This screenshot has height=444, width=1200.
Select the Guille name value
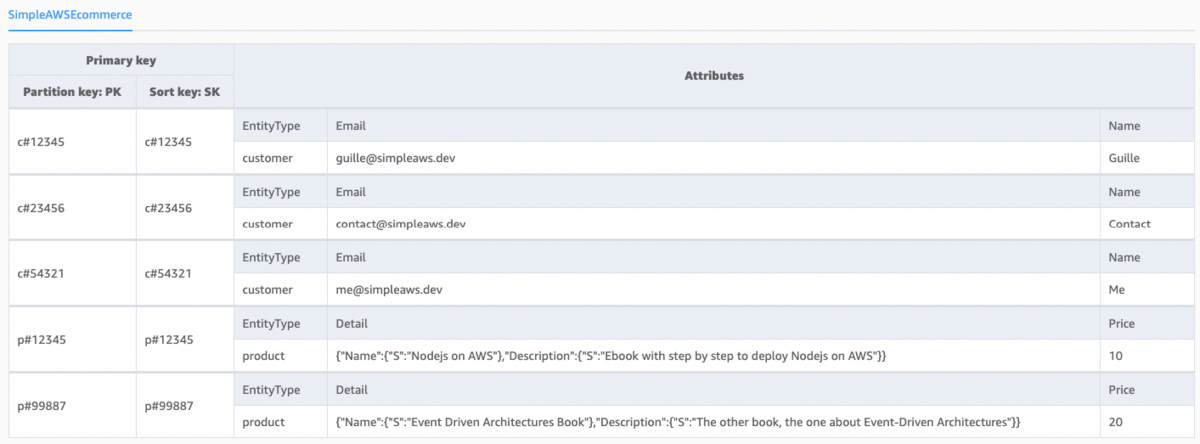(1124, 158)
